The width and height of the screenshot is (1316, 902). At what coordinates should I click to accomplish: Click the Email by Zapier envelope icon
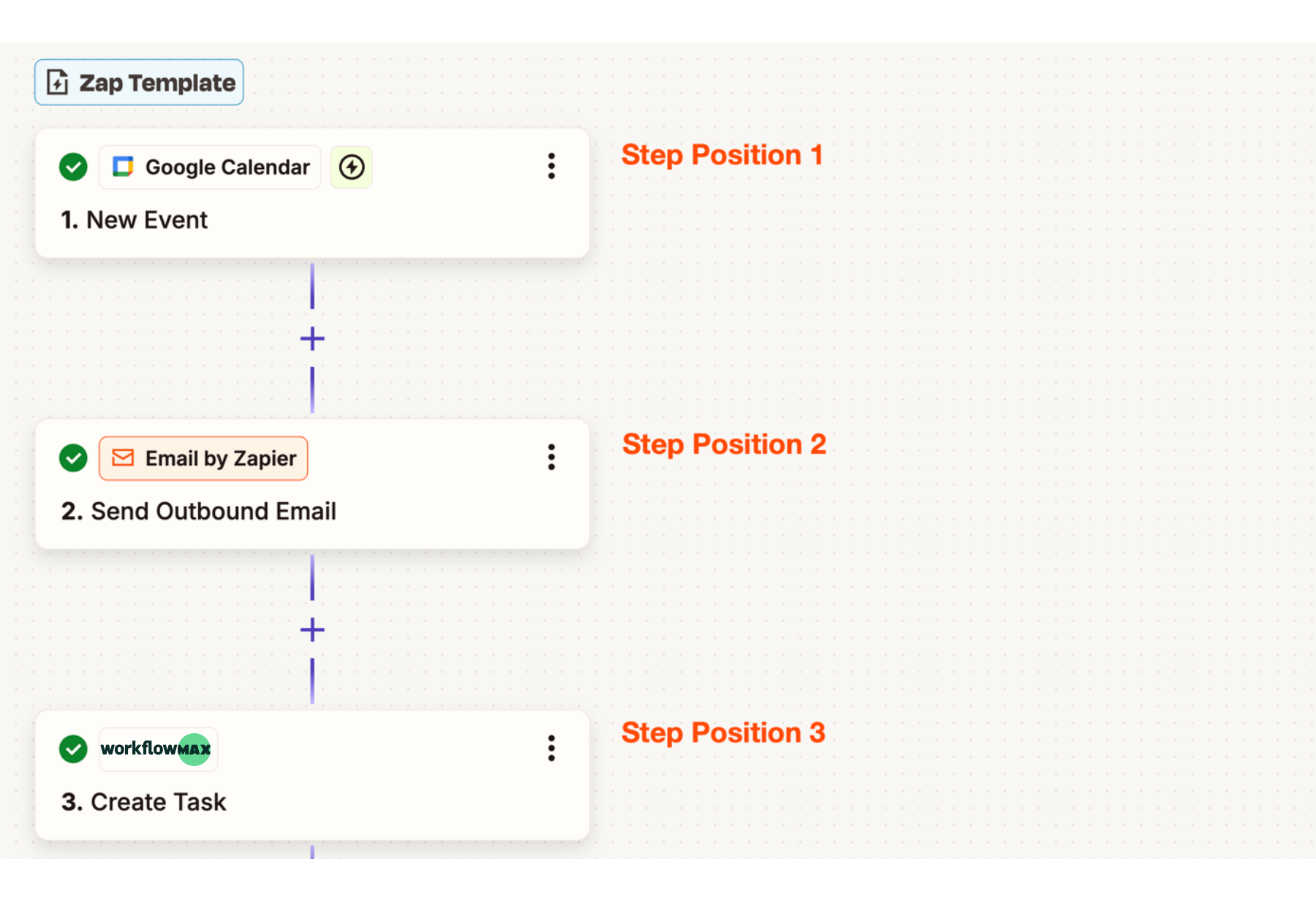click(x=123, y=458)
